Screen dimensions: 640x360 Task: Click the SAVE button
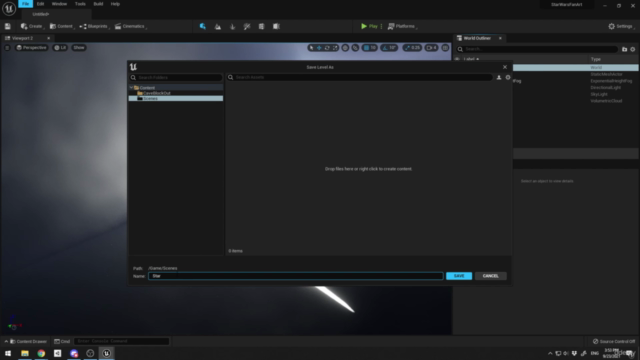(x=459, y=276)
